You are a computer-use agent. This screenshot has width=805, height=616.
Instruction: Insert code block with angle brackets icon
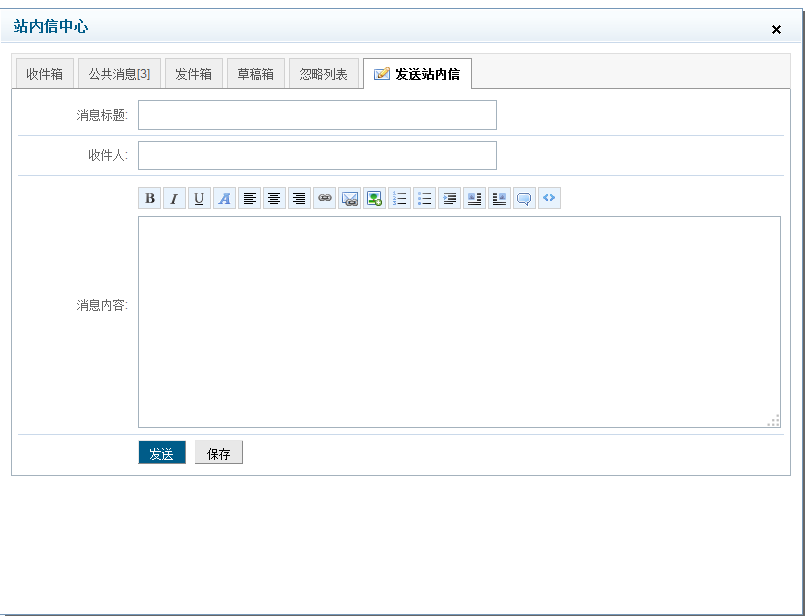[x=549, y=198]
